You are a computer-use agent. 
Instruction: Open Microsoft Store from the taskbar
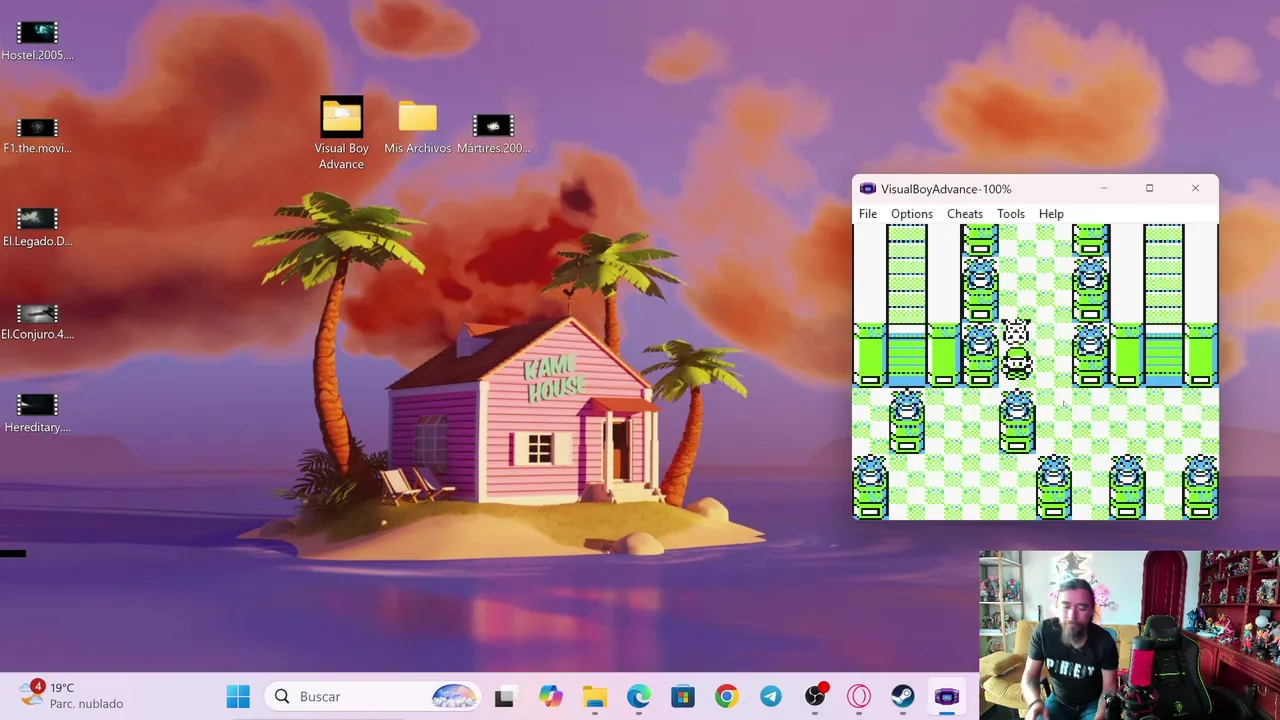click(x=682, y=696)
